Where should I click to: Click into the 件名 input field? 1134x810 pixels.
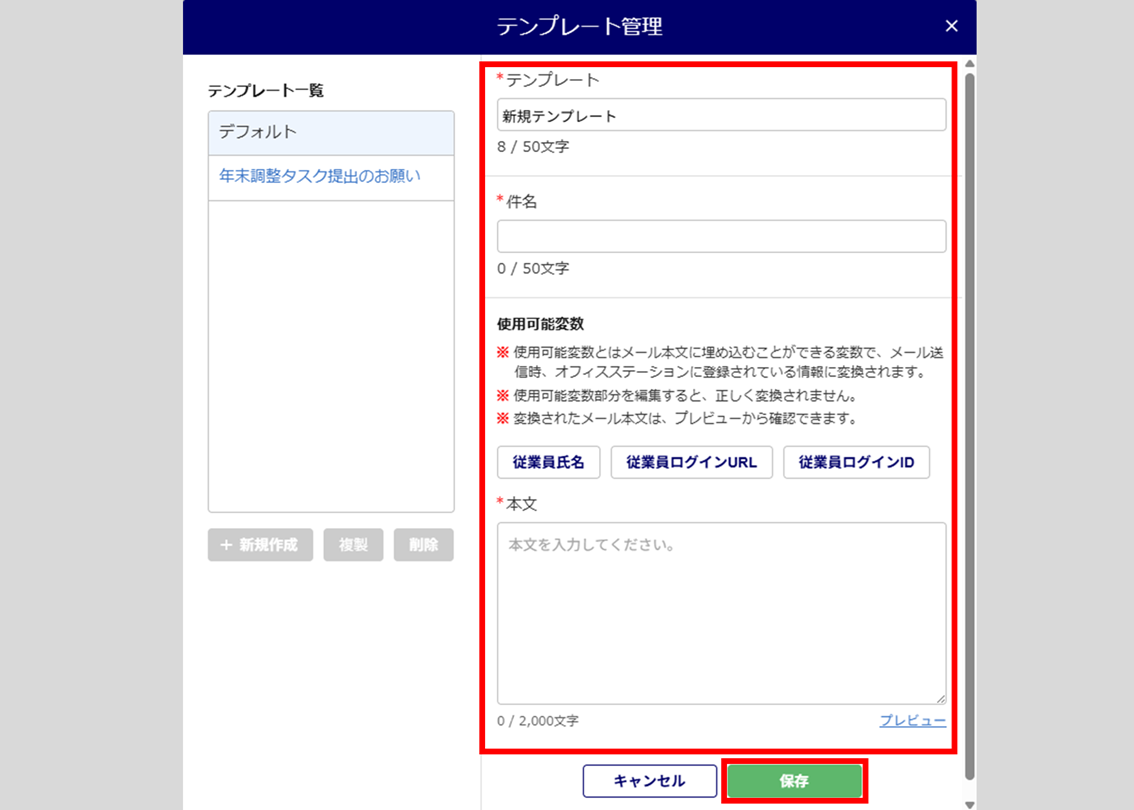[721, 236]
